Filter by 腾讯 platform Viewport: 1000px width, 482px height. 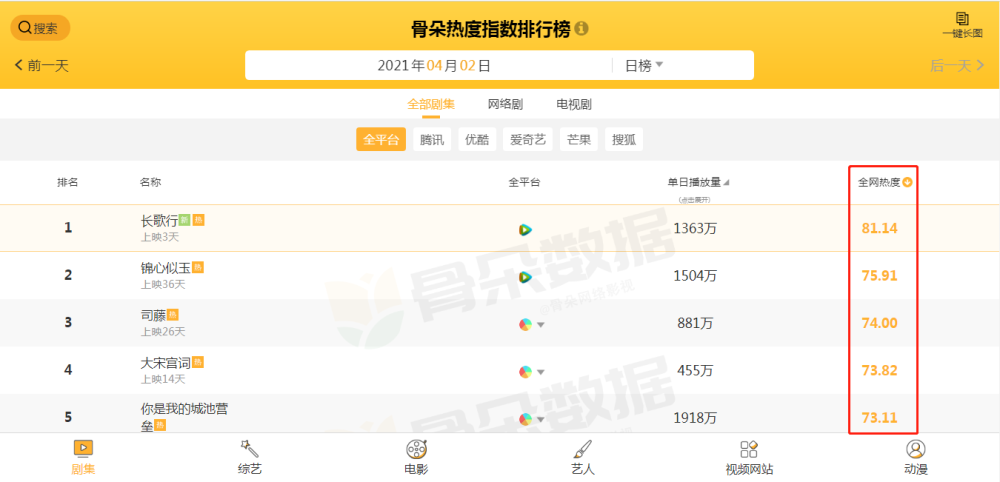(x=432, y=140)
